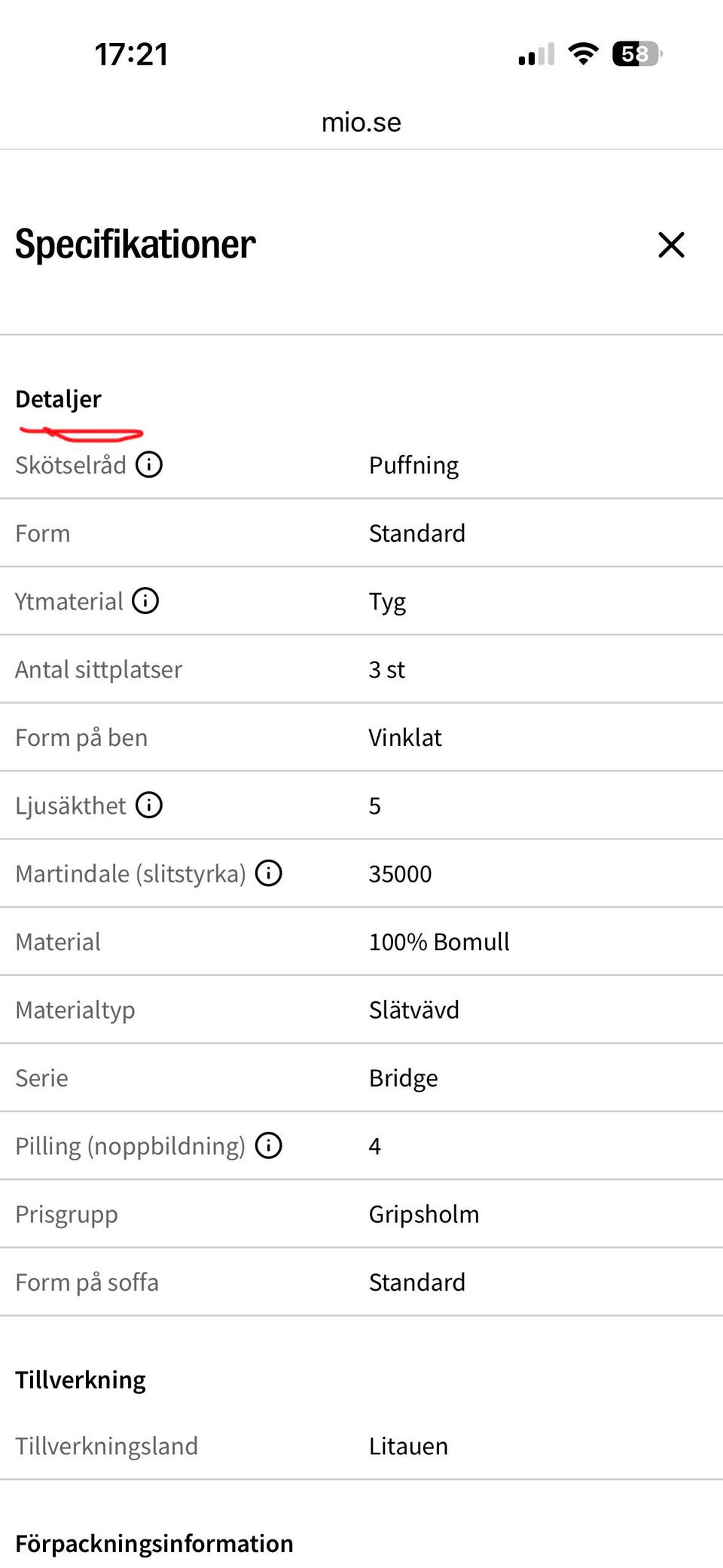This screenshot has width=723, height=1568.
Task: Tap the clock showing 17:21
Action: click(131, 54)
